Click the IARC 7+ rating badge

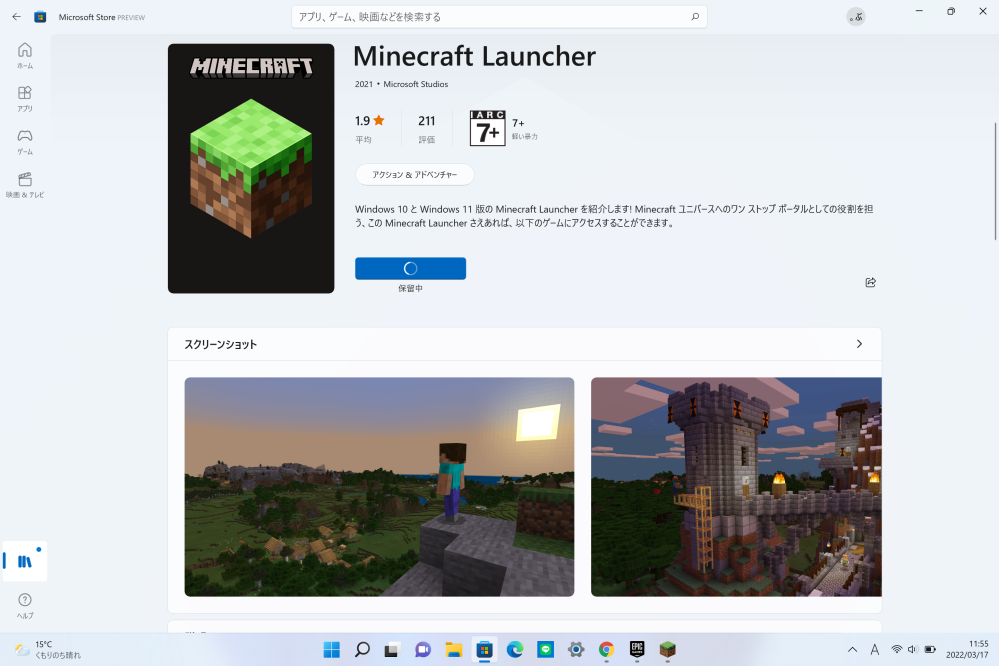pos(487,127)
